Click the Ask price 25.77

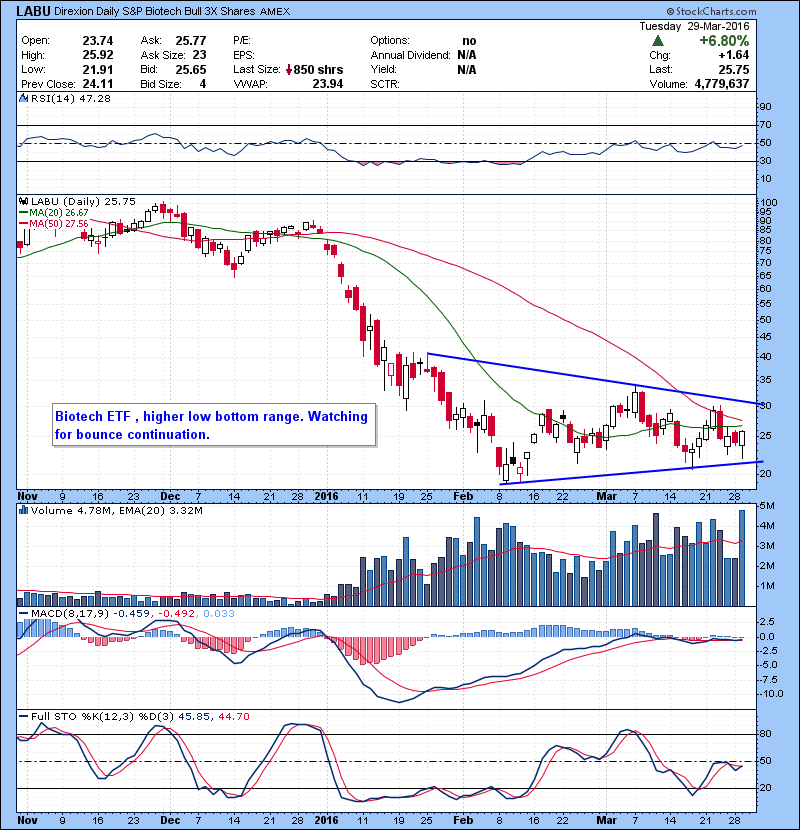[x=191, y=41]
